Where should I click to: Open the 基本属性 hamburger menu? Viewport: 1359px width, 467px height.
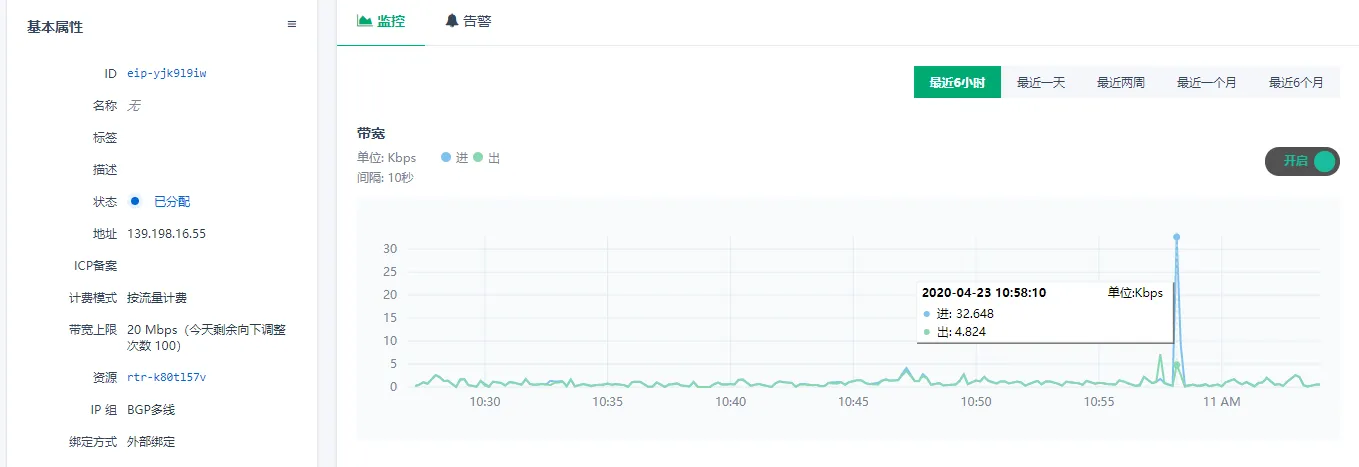292,24
